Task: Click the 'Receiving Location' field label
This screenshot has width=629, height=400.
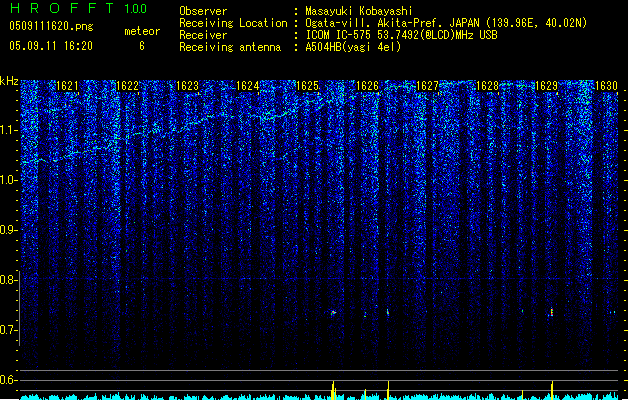Action: coord(233,24)
